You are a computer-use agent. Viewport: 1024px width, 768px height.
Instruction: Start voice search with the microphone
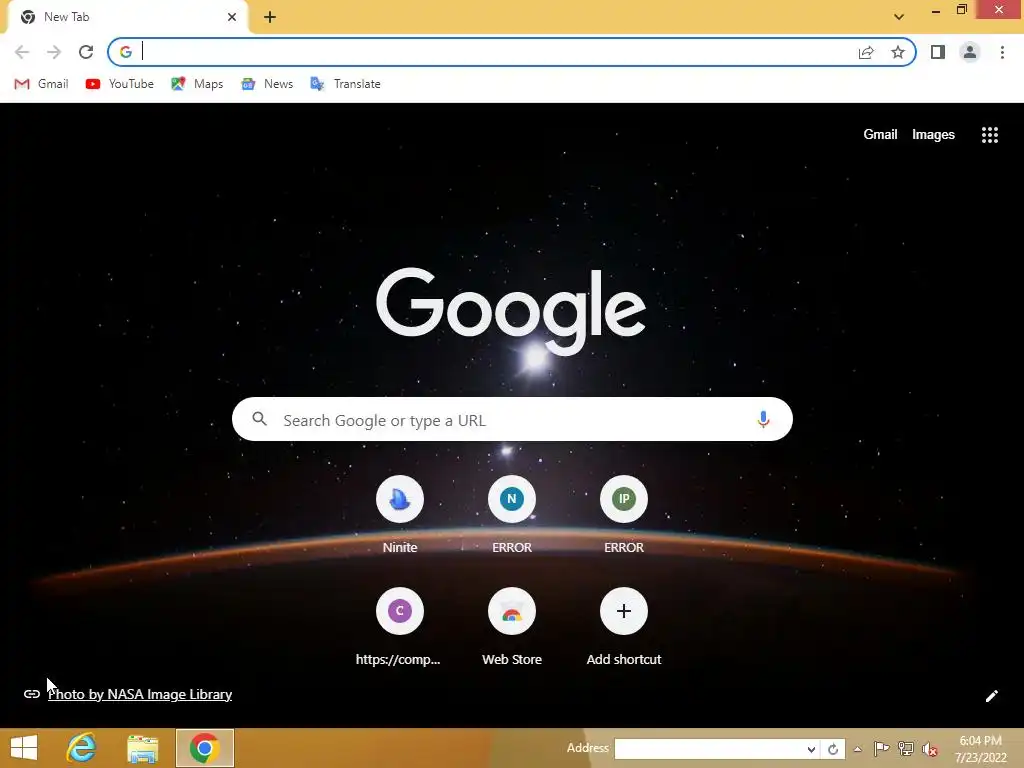[x=763, y=419]
